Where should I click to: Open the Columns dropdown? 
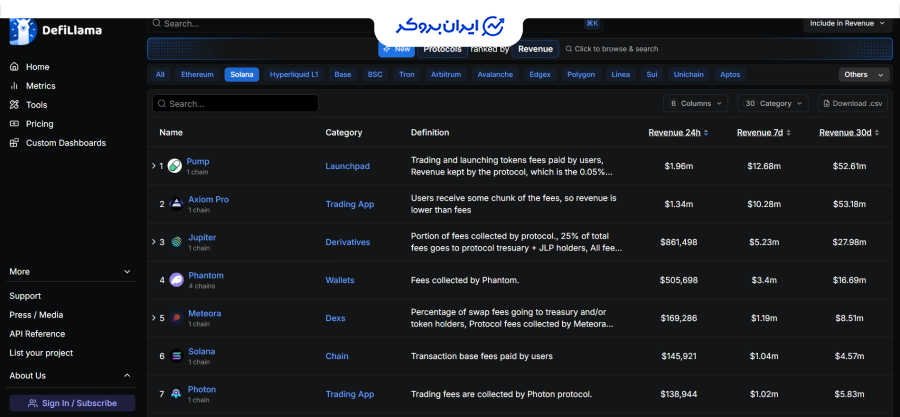[693, 103]
